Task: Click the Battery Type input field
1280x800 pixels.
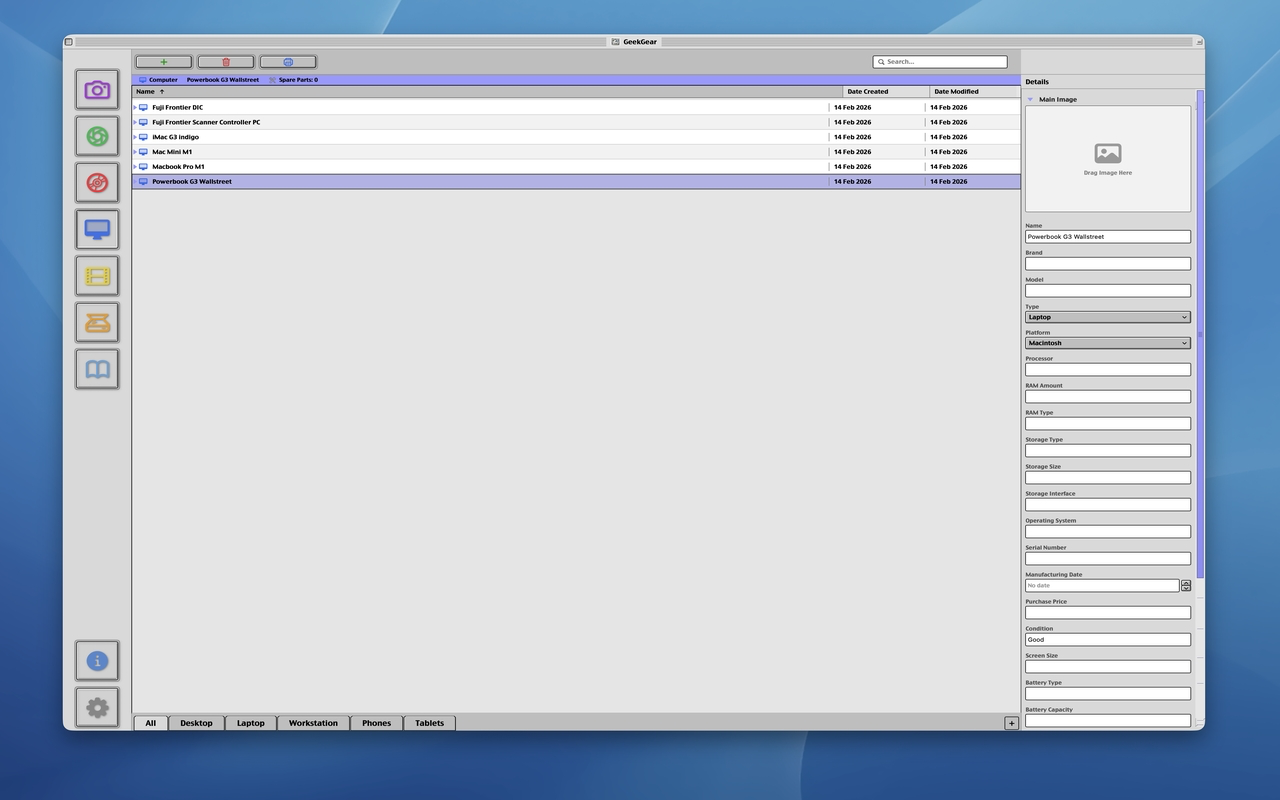Action: point(1108,694)
